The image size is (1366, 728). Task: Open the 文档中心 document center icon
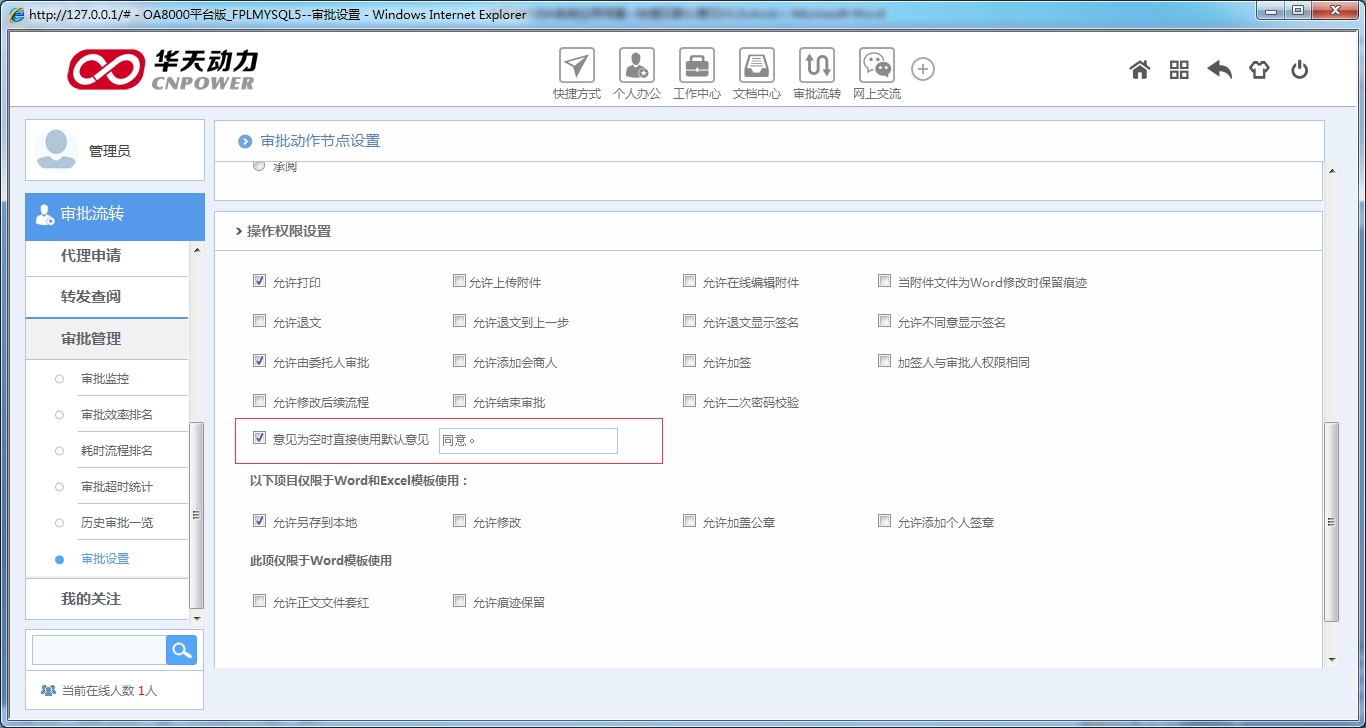756,66
